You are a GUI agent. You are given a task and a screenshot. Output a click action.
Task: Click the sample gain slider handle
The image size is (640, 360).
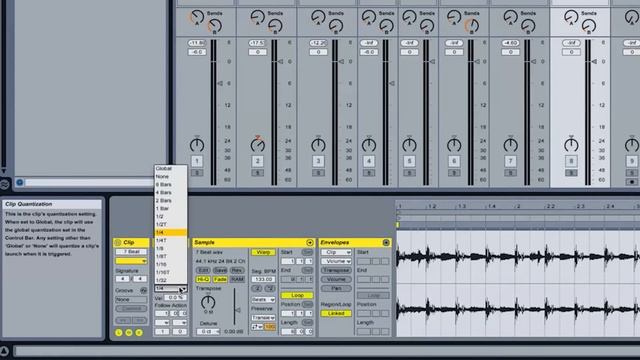tap(238, 310)
